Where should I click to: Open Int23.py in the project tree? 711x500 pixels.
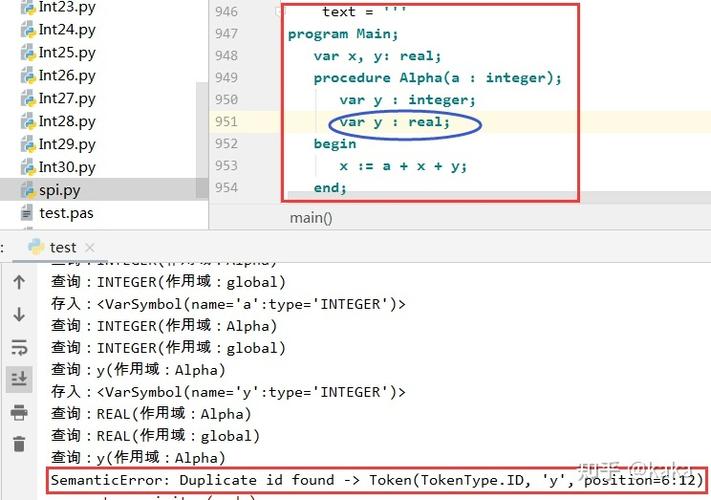pyautogui.click(x=67, y=7)
